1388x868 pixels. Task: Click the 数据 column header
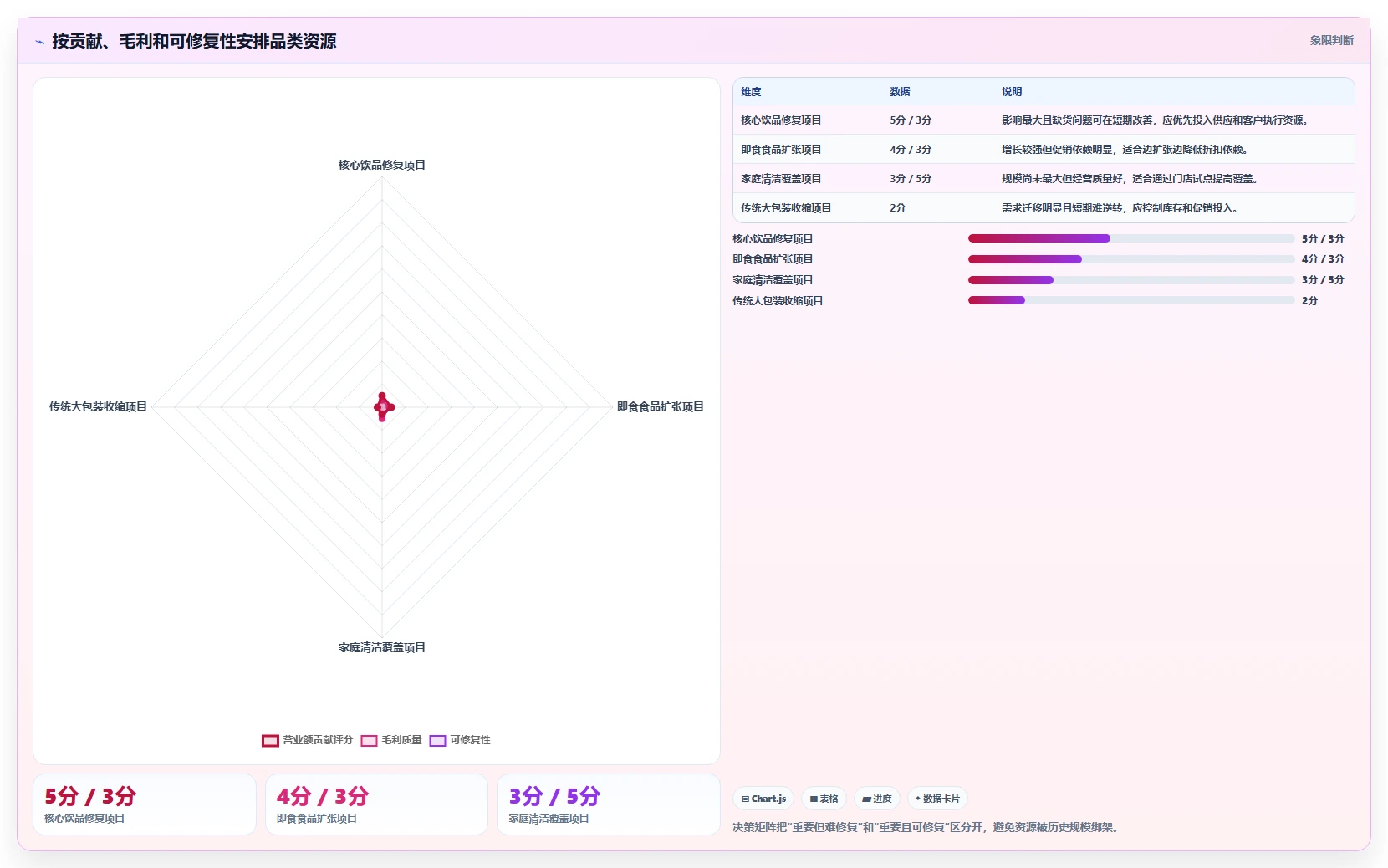point(900,92)
